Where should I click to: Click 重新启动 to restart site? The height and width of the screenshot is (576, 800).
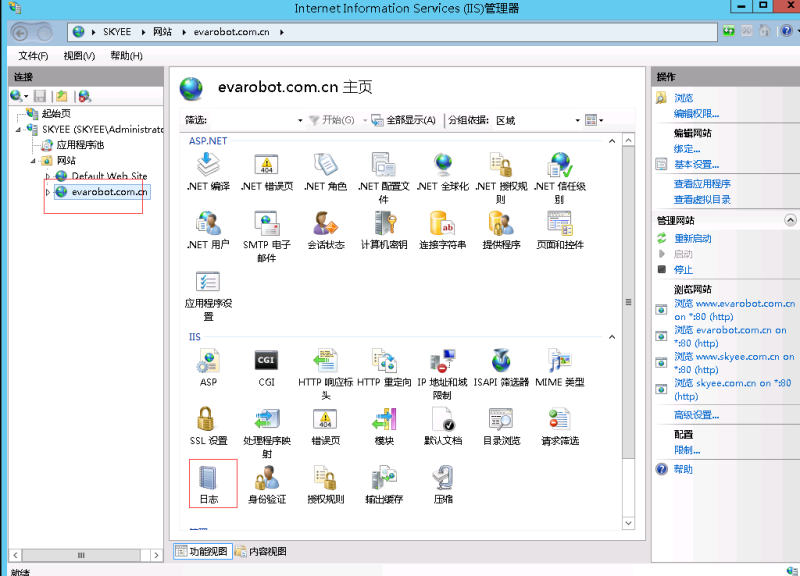pos(692,238)
